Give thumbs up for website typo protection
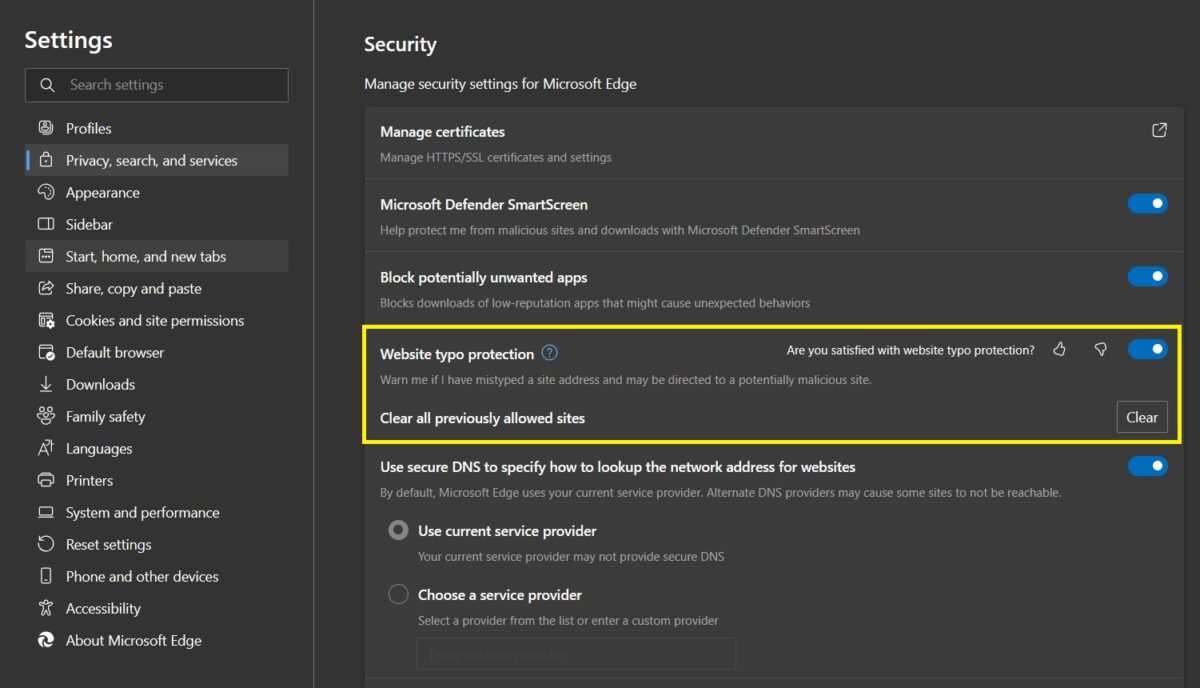The image size is (1200, 688). (1060, 349)
